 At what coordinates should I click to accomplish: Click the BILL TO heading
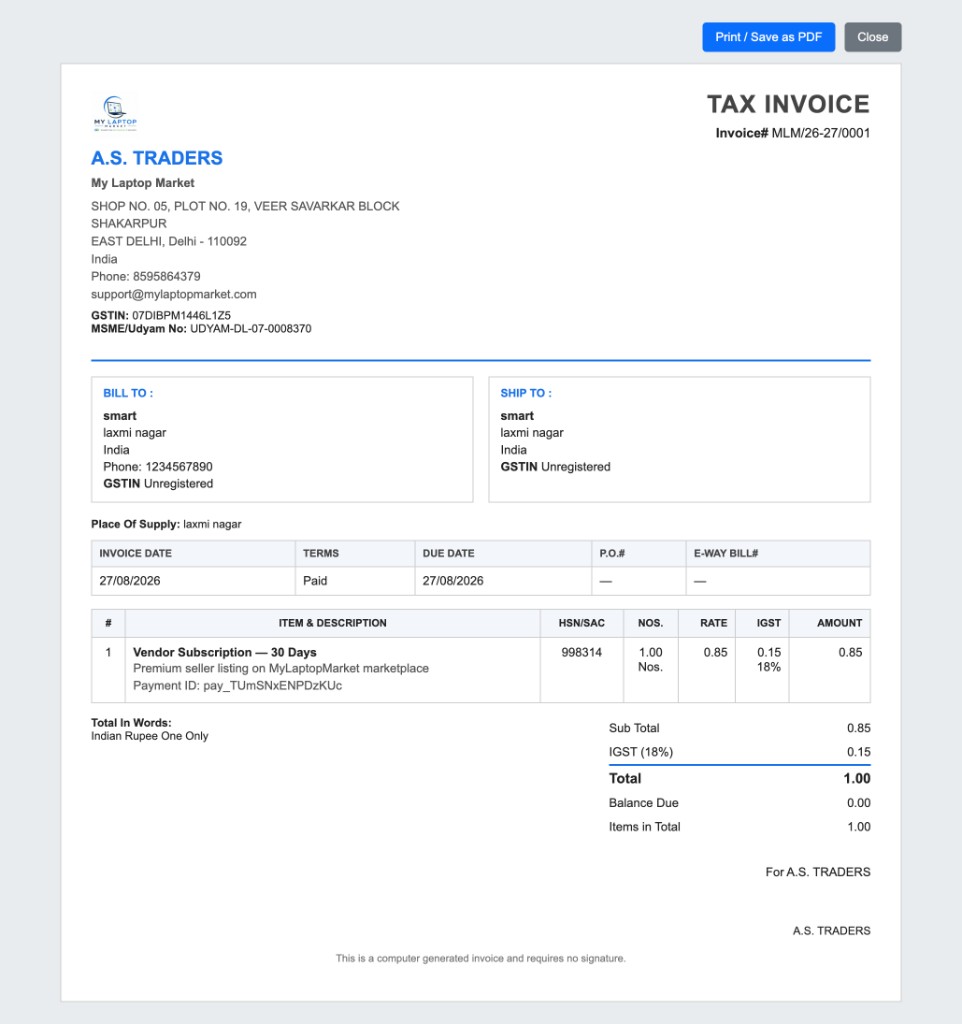point(128,393)
